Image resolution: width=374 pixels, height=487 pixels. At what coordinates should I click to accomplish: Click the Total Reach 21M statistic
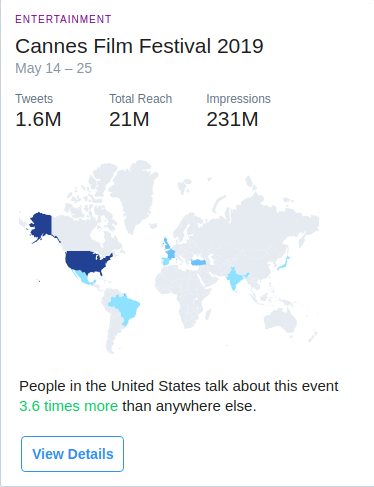click(141, 111)
